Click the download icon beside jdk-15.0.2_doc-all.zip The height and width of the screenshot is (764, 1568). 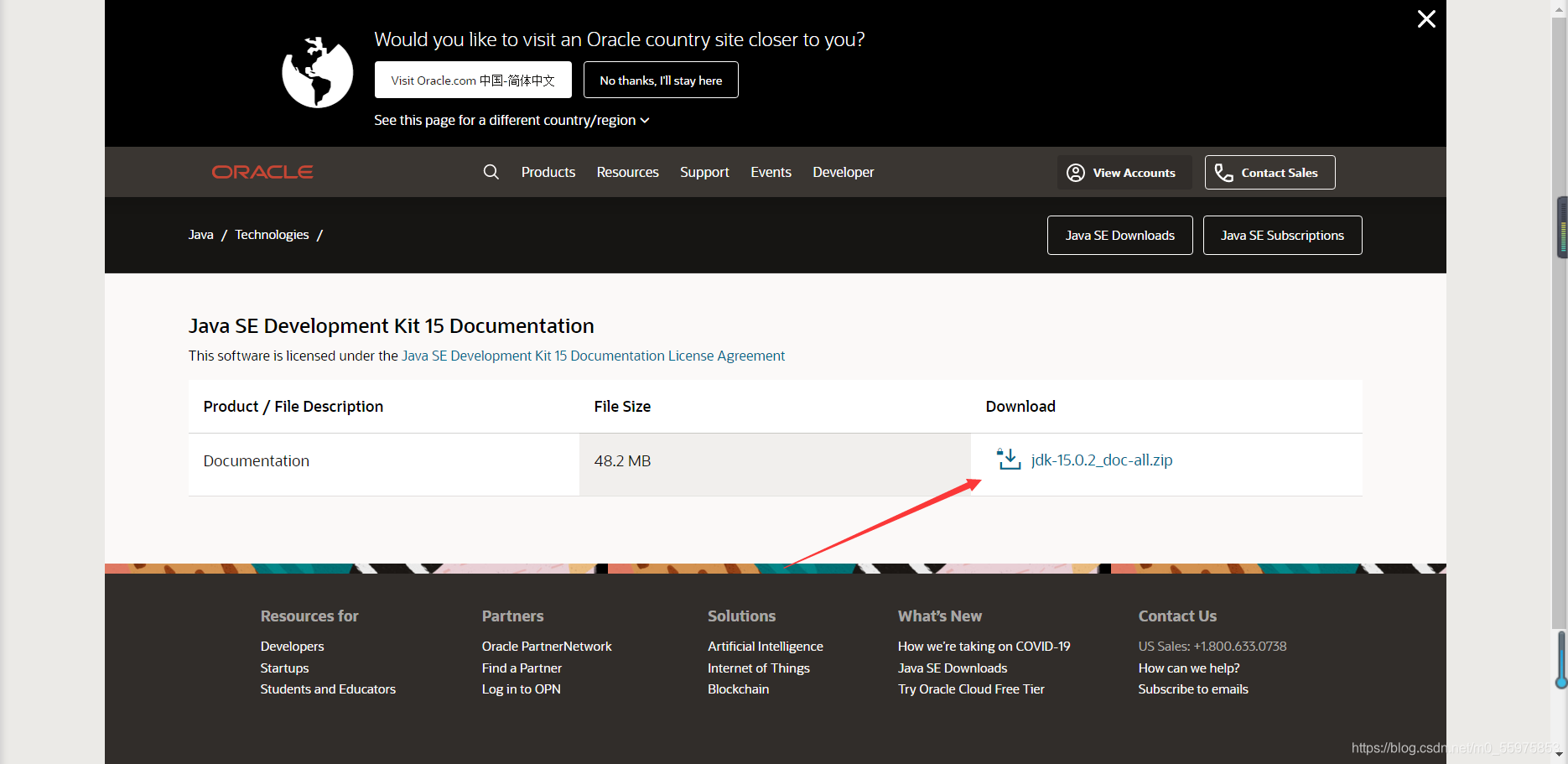click(x=1009, y=460)
